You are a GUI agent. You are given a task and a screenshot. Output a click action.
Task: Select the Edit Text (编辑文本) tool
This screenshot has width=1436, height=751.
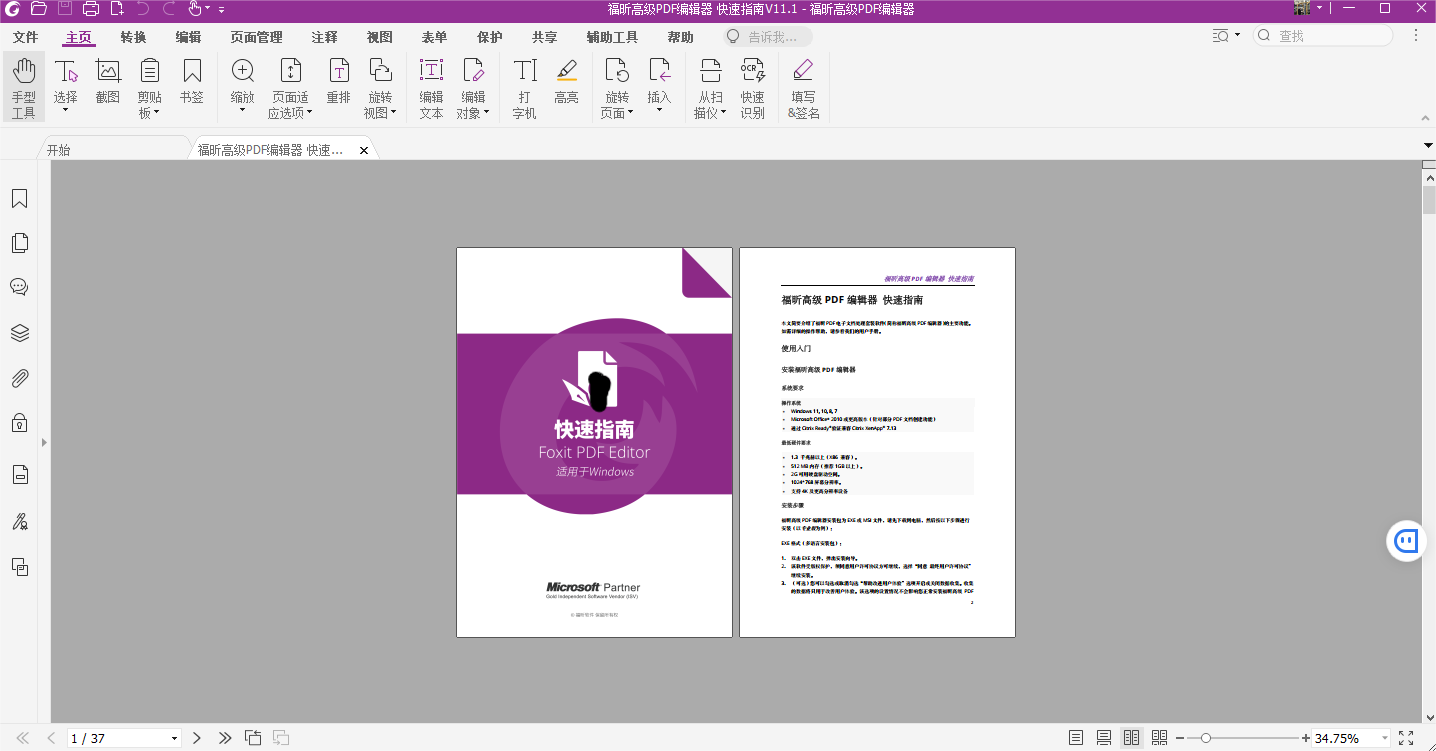click(x=431, y=86)
